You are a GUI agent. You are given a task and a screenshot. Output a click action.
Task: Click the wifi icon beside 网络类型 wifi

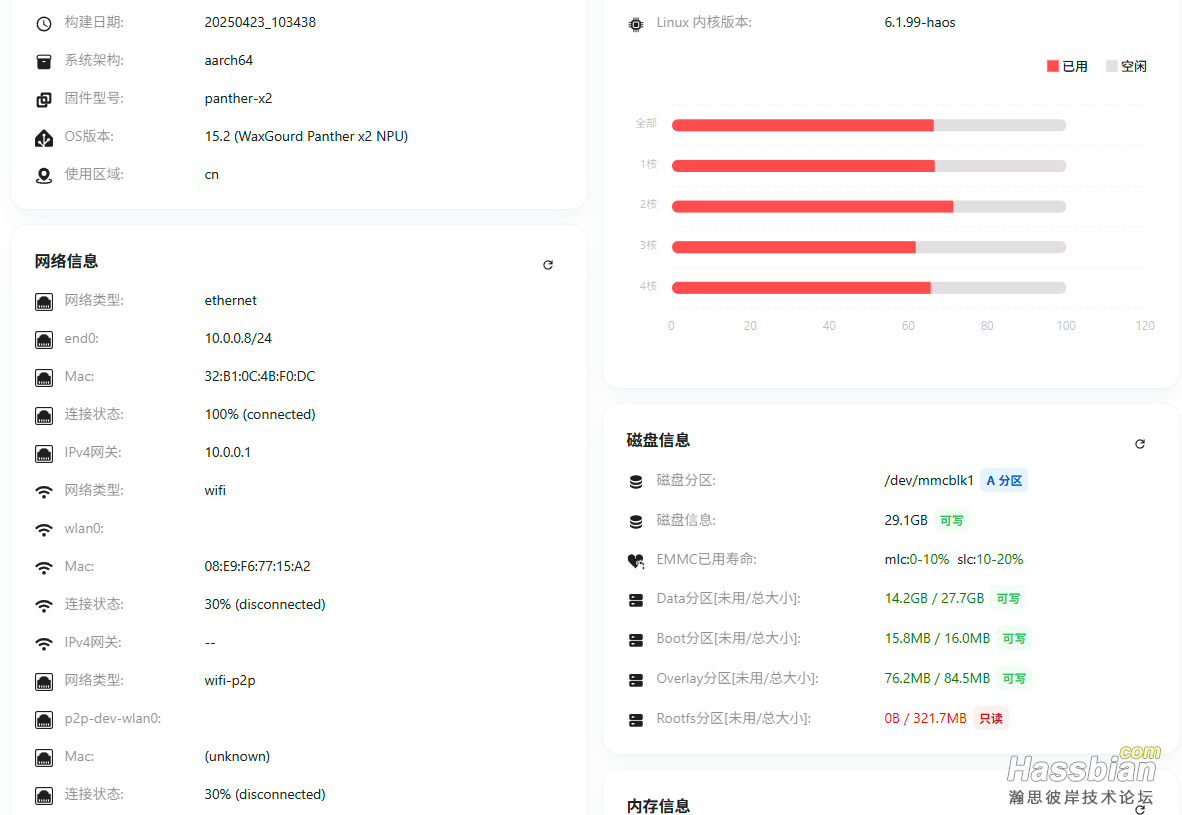tap(44, 492)
